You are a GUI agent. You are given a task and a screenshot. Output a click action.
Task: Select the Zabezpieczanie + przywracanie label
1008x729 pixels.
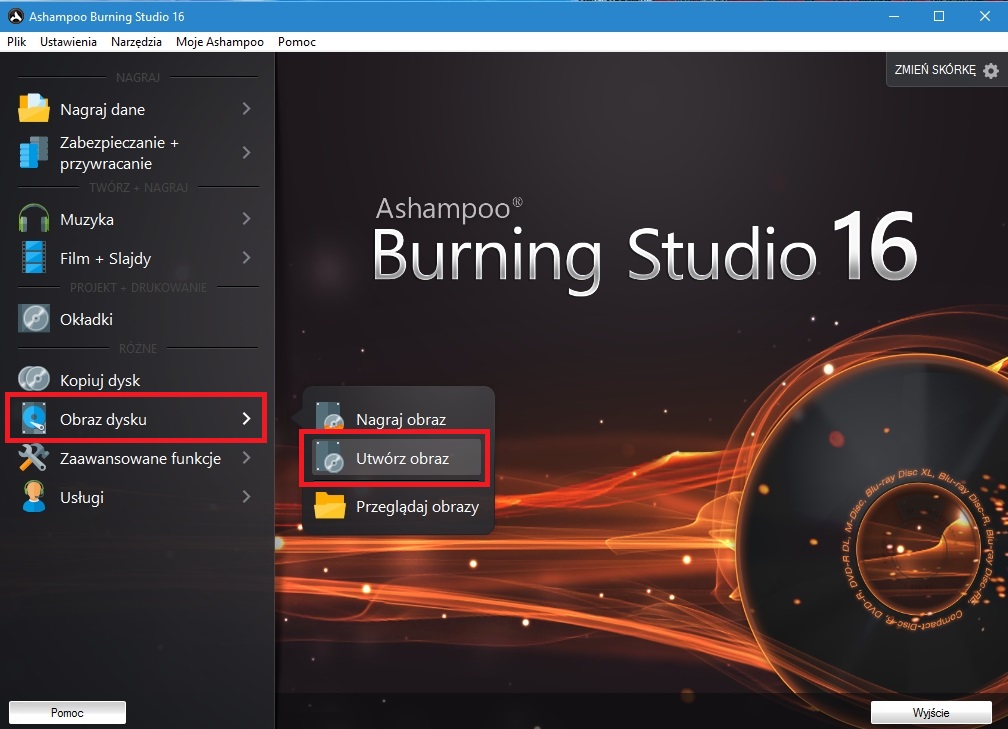119,153
